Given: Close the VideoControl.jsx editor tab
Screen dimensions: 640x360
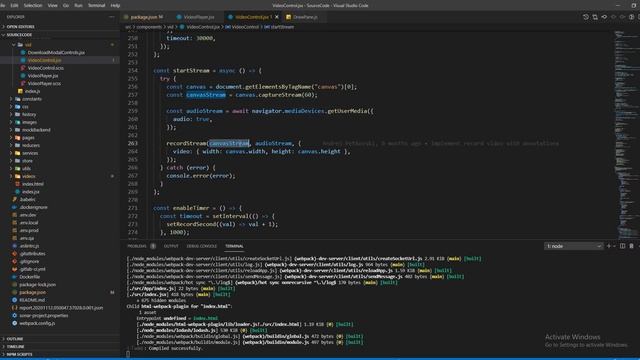Looking at the screenshot, I should tap(277, 17).
